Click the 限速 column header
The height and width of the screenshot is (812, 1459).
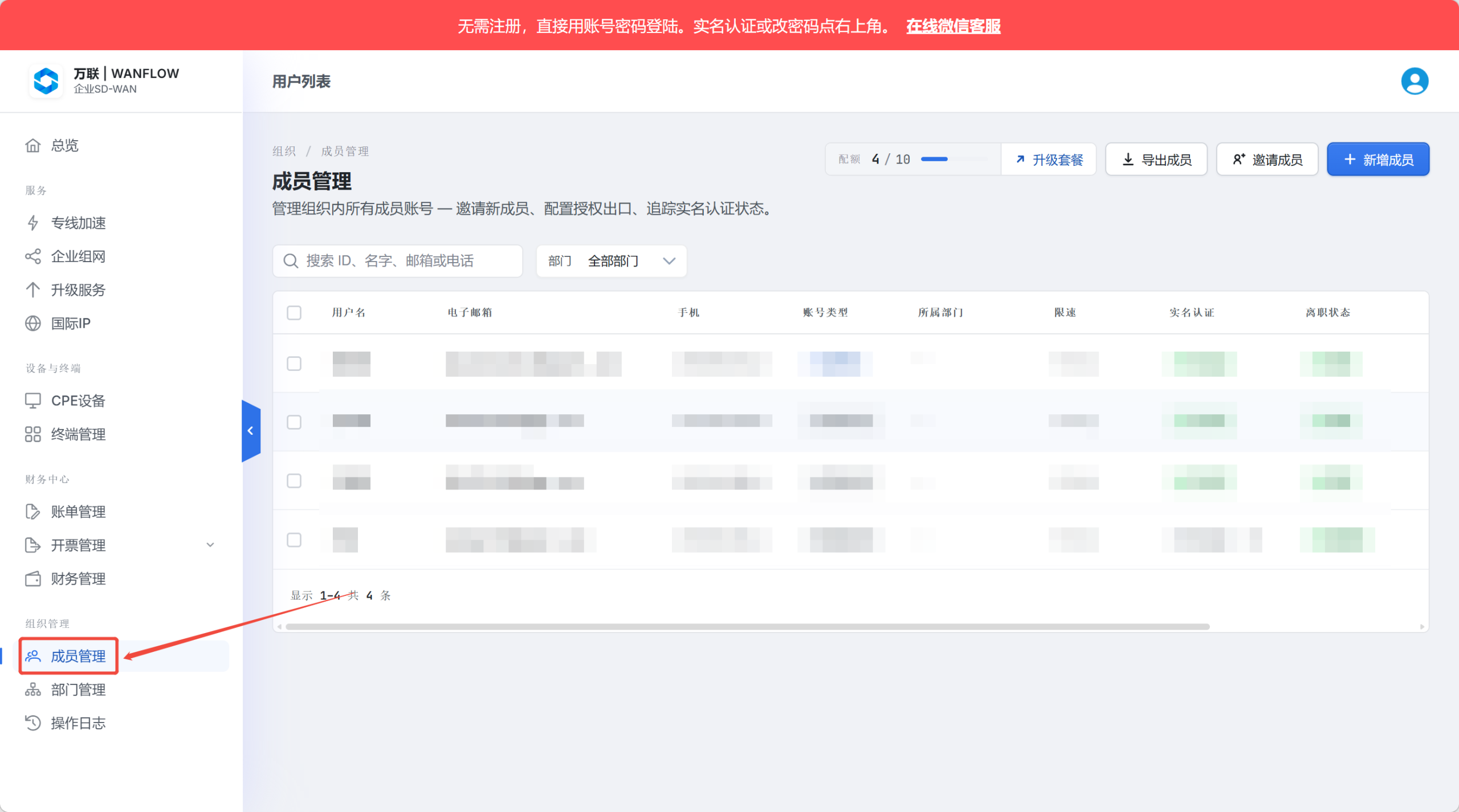(x=1065, y=313)
